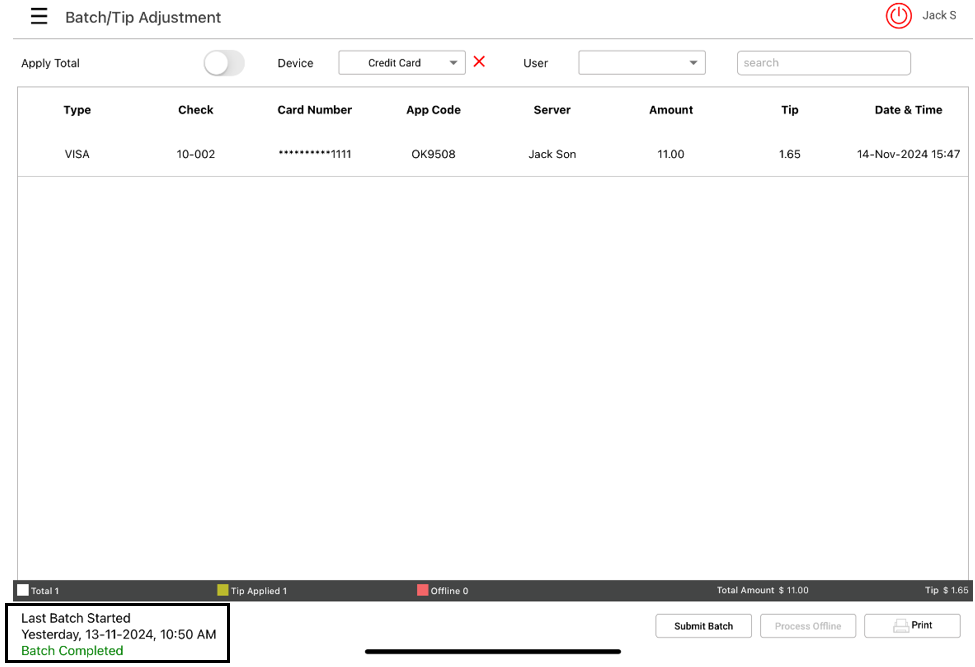Click the 1.65 tip value in row

coord(790,154)
